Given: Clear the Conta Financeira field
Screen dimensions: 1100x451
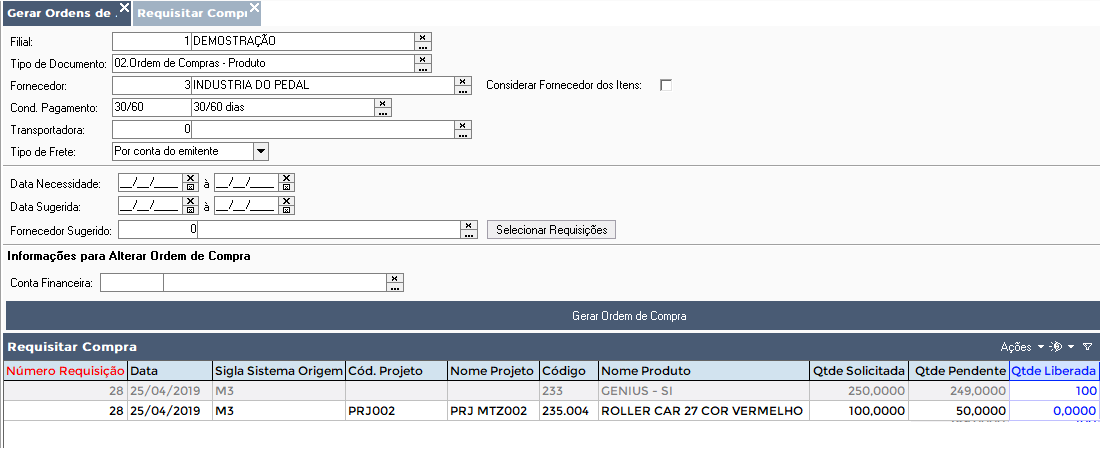Looking at the screenshot, I should coord(396,278).
